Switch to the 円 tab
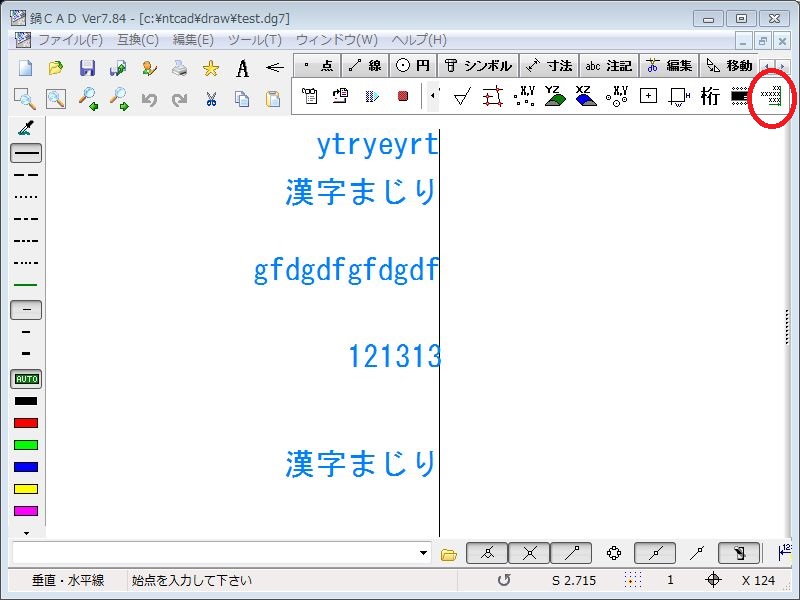This screenshot has width=800, height=600. click(x=413, y=66)
